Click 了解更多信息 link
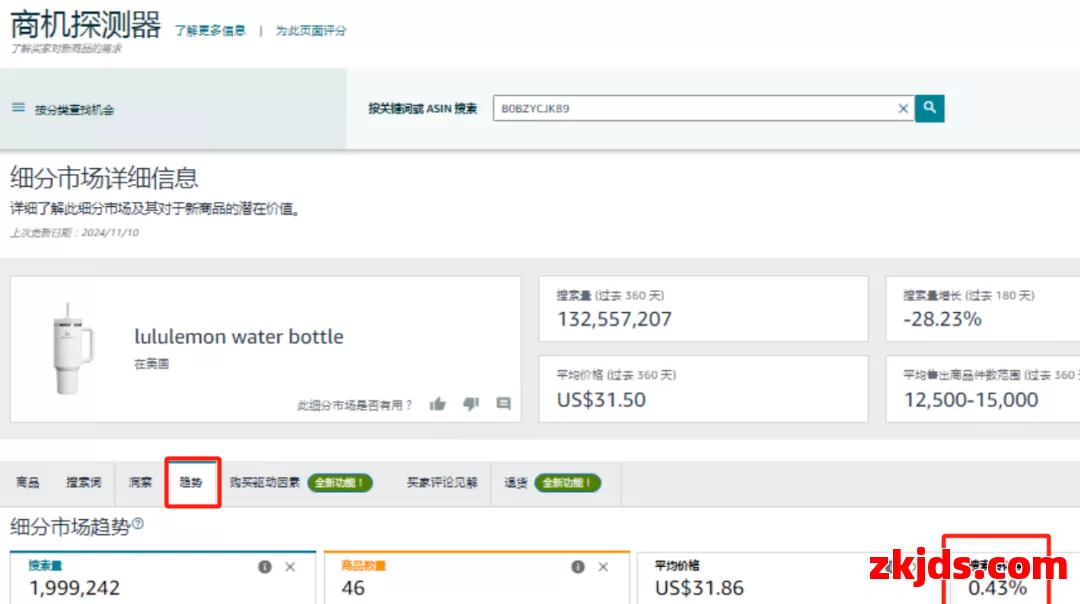This screenshot has width=1080, height=604. [209, 30]
